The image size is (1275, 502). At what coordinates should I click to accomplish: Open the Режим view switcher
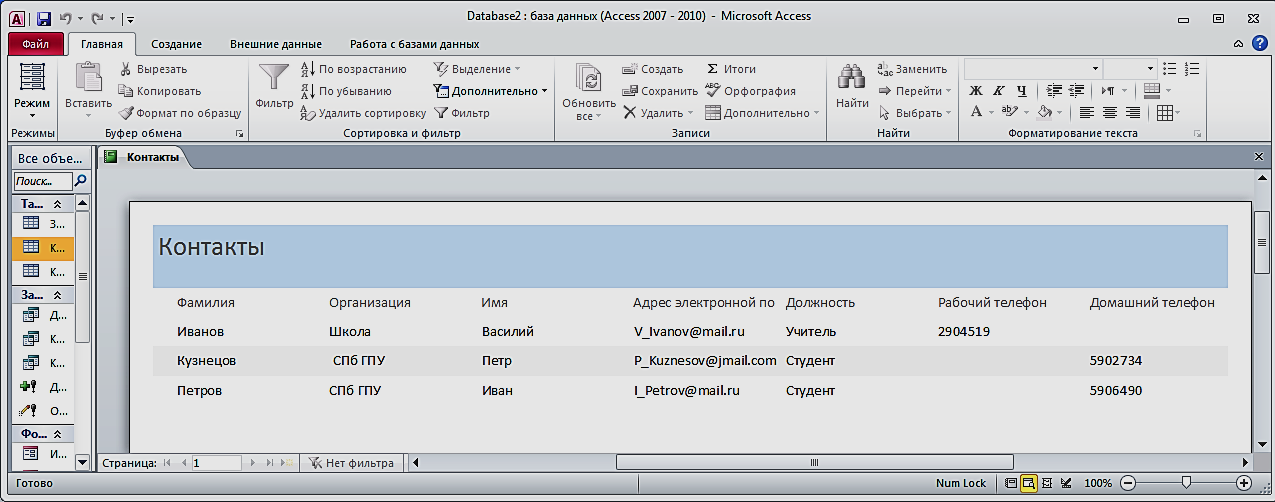point(32,90)
